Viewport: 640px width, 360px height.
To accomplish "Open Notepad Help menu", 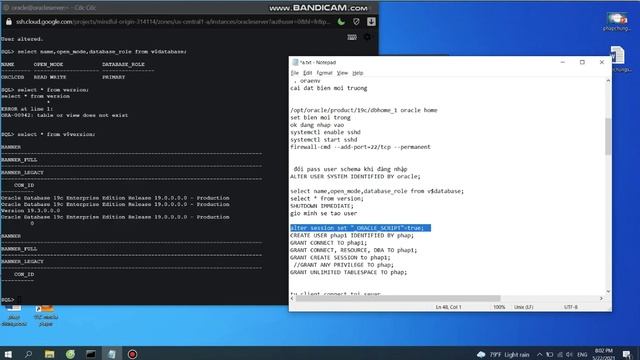I will (358, 73).
